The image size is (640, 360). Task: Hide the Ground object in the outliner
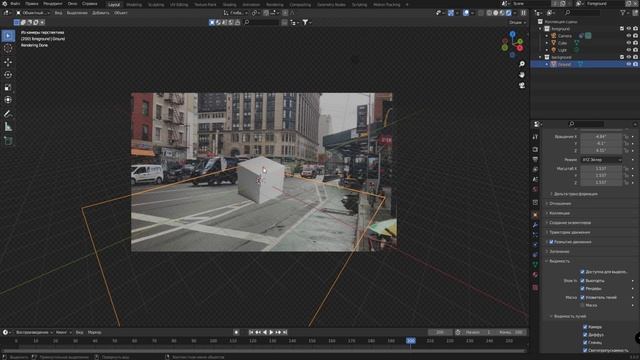pos(629,64)
